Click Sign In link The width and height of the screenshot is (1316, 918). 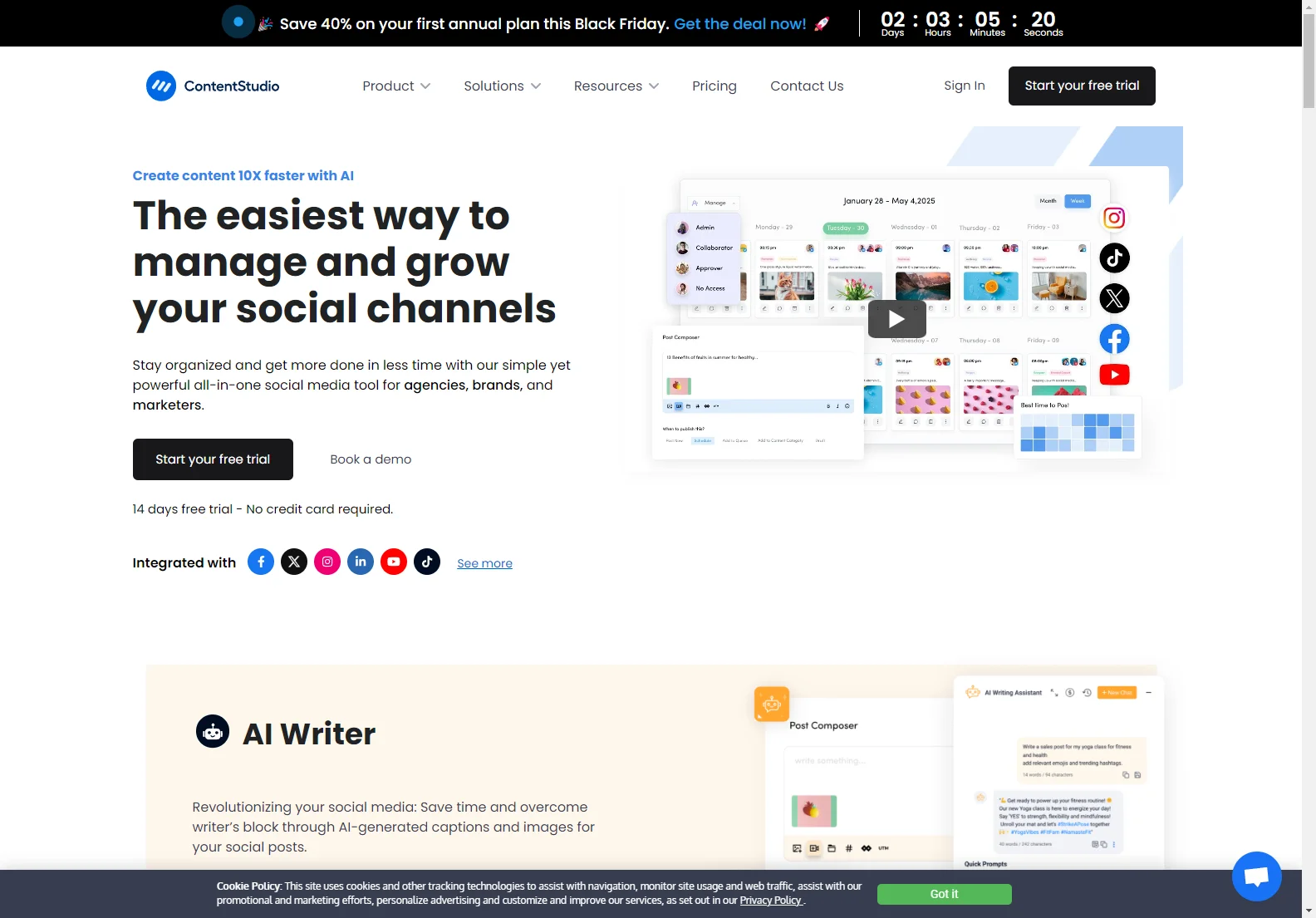[965, 86]
